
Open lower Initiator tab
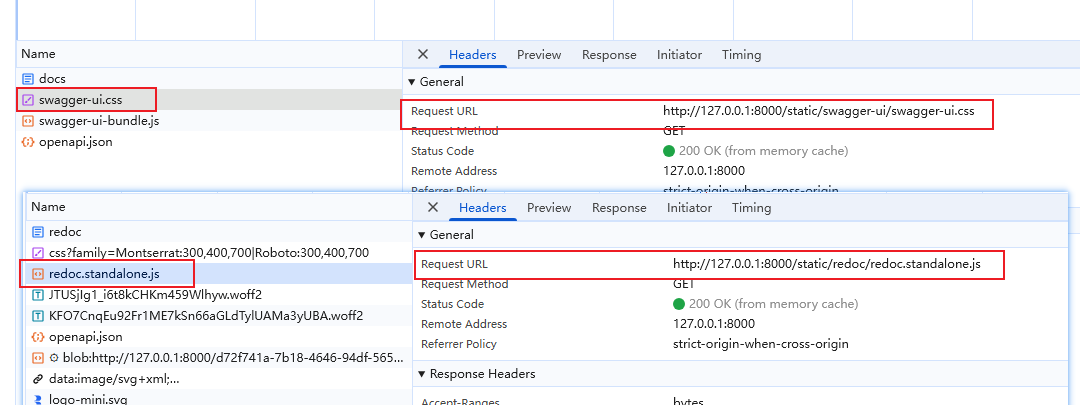[689, 207]
